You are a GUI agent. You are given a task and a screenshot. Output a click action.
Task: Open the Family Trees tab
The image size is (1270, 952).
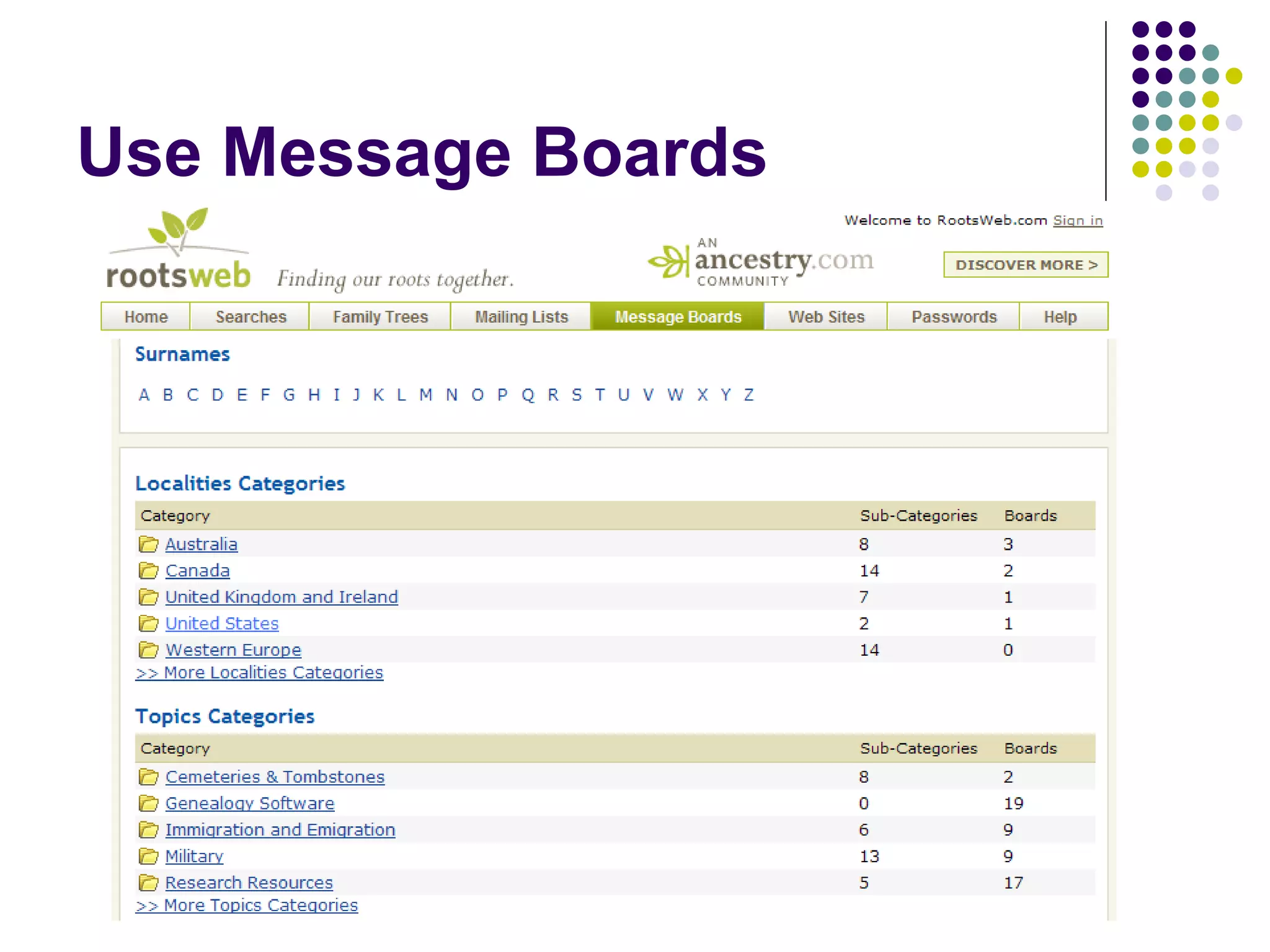coord(380,317)
